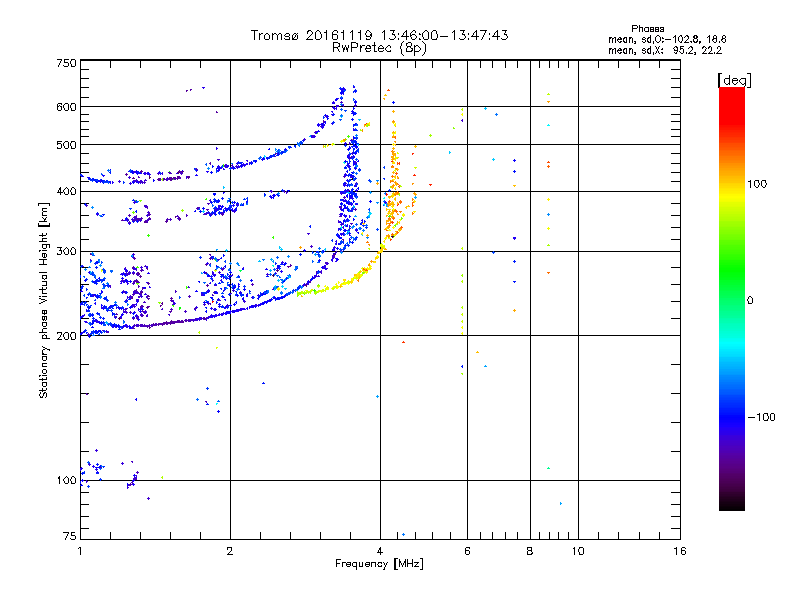Viewport: 800px width, 600px height.
Task: Click the y-axis tick label '300'
Action: 66,252
